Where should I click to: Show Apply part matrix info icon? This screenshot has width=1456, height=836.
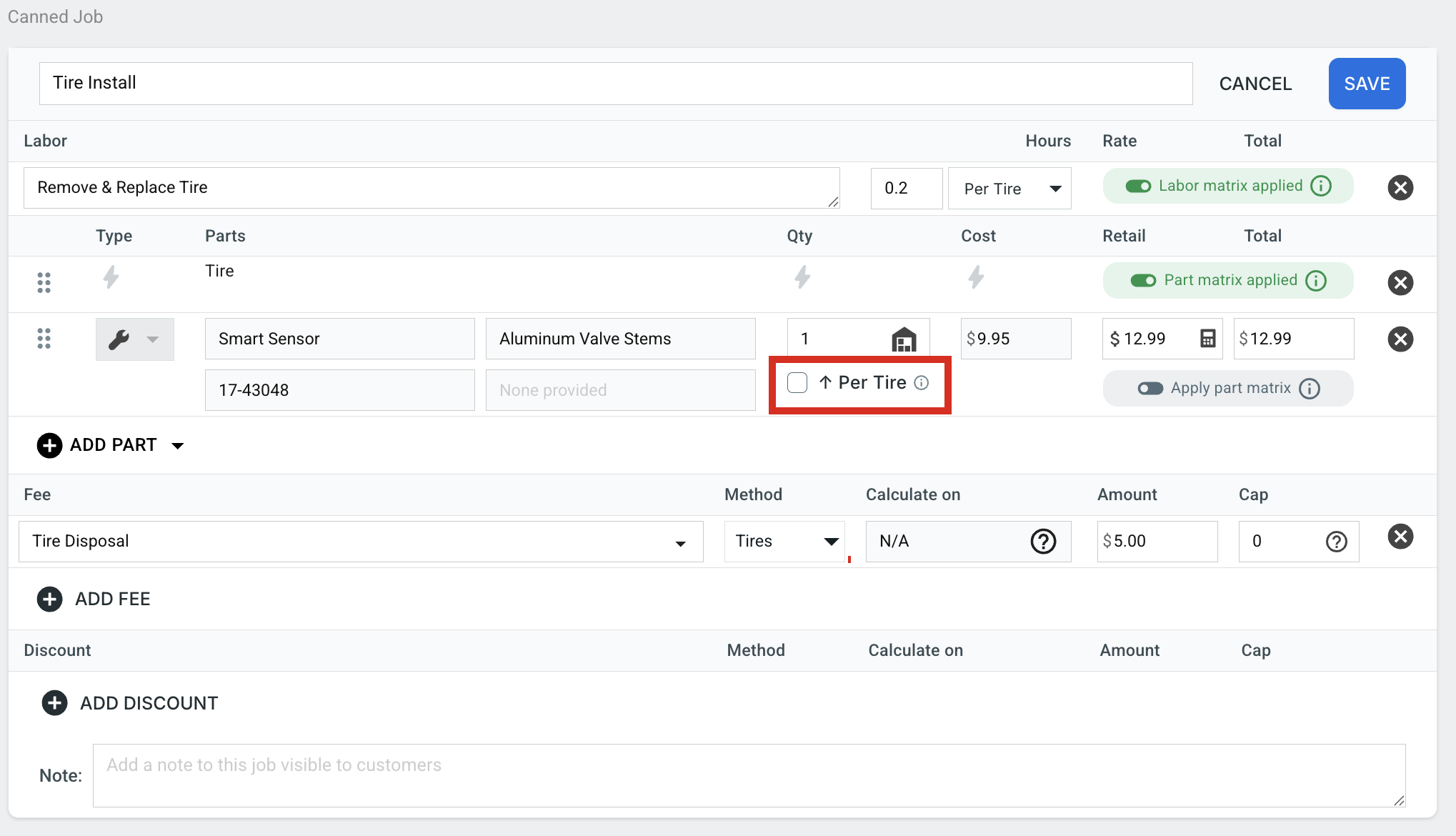pyautogui.click(x=1310, y=389)
